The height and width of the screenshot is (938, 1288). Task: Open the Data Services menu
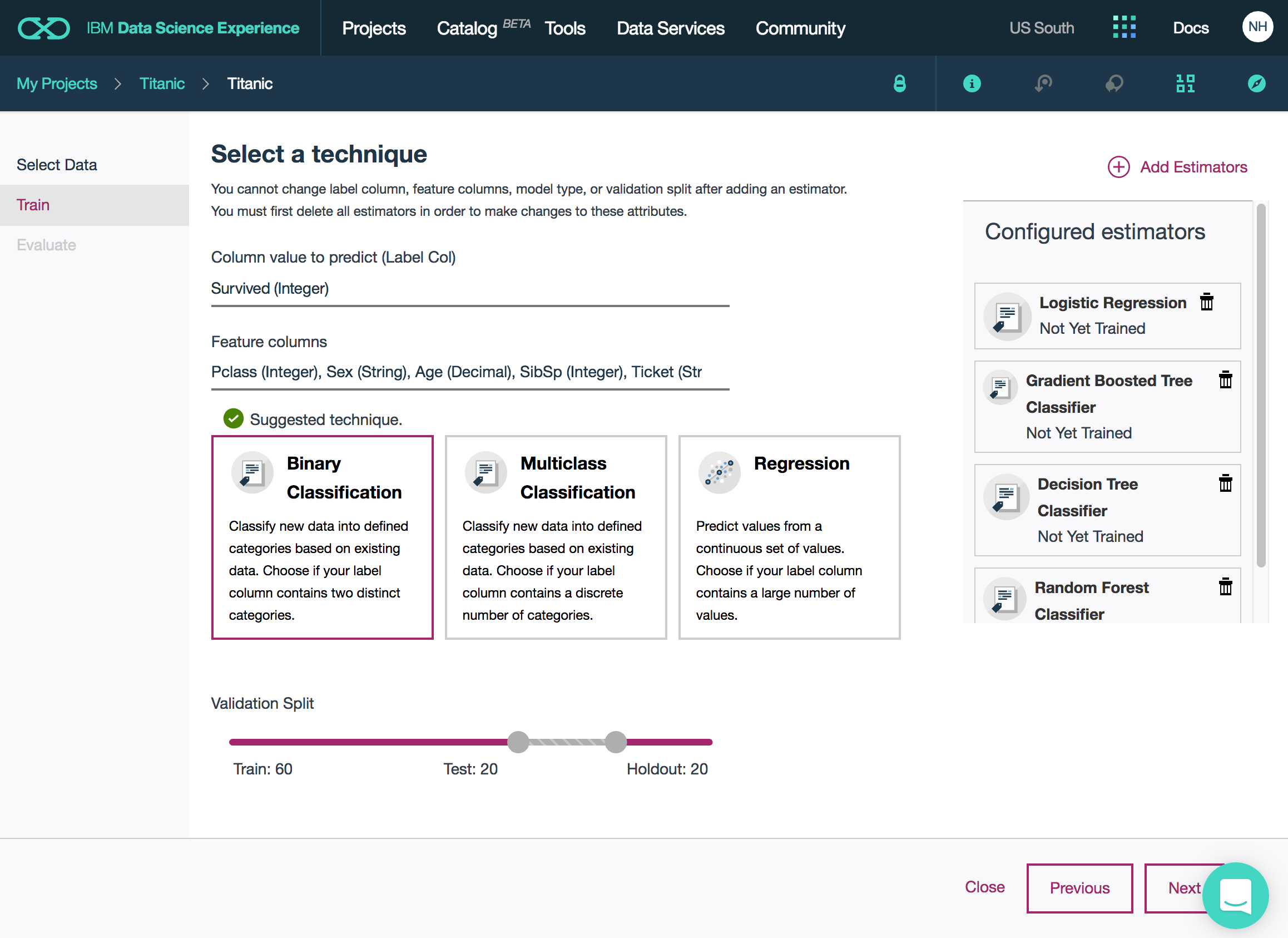pyautogui.click(x=671, y=28)
